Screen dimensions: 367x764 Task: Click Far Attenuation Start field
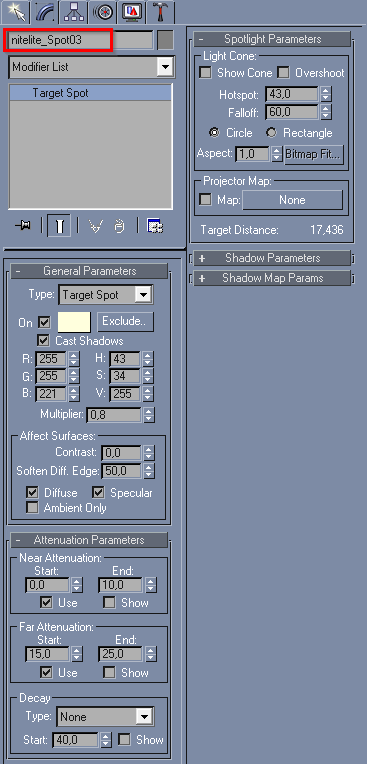pos(47,654)
